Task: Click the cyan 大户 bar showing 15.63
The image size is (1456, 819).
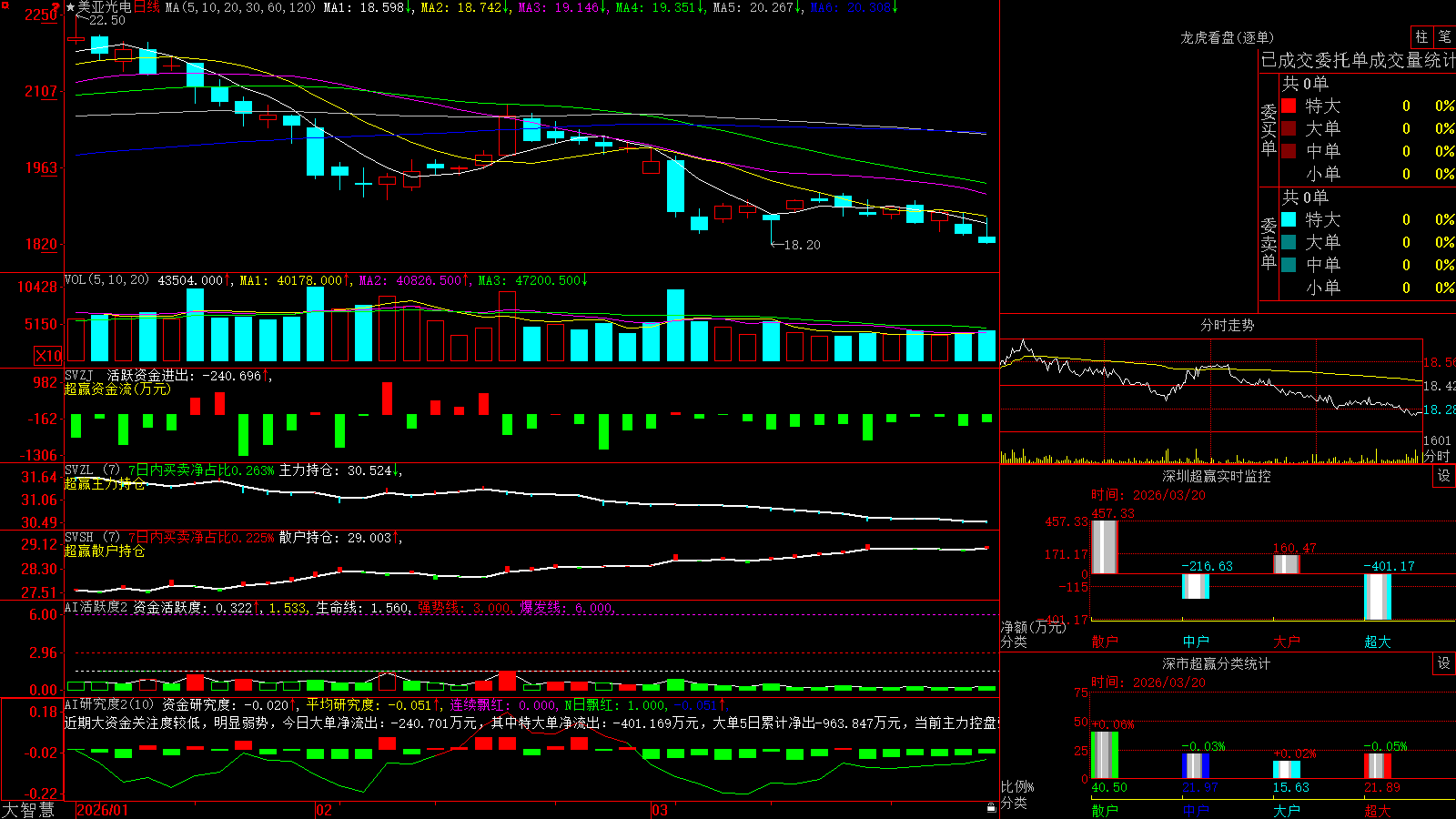Action: pos(1287,769)
